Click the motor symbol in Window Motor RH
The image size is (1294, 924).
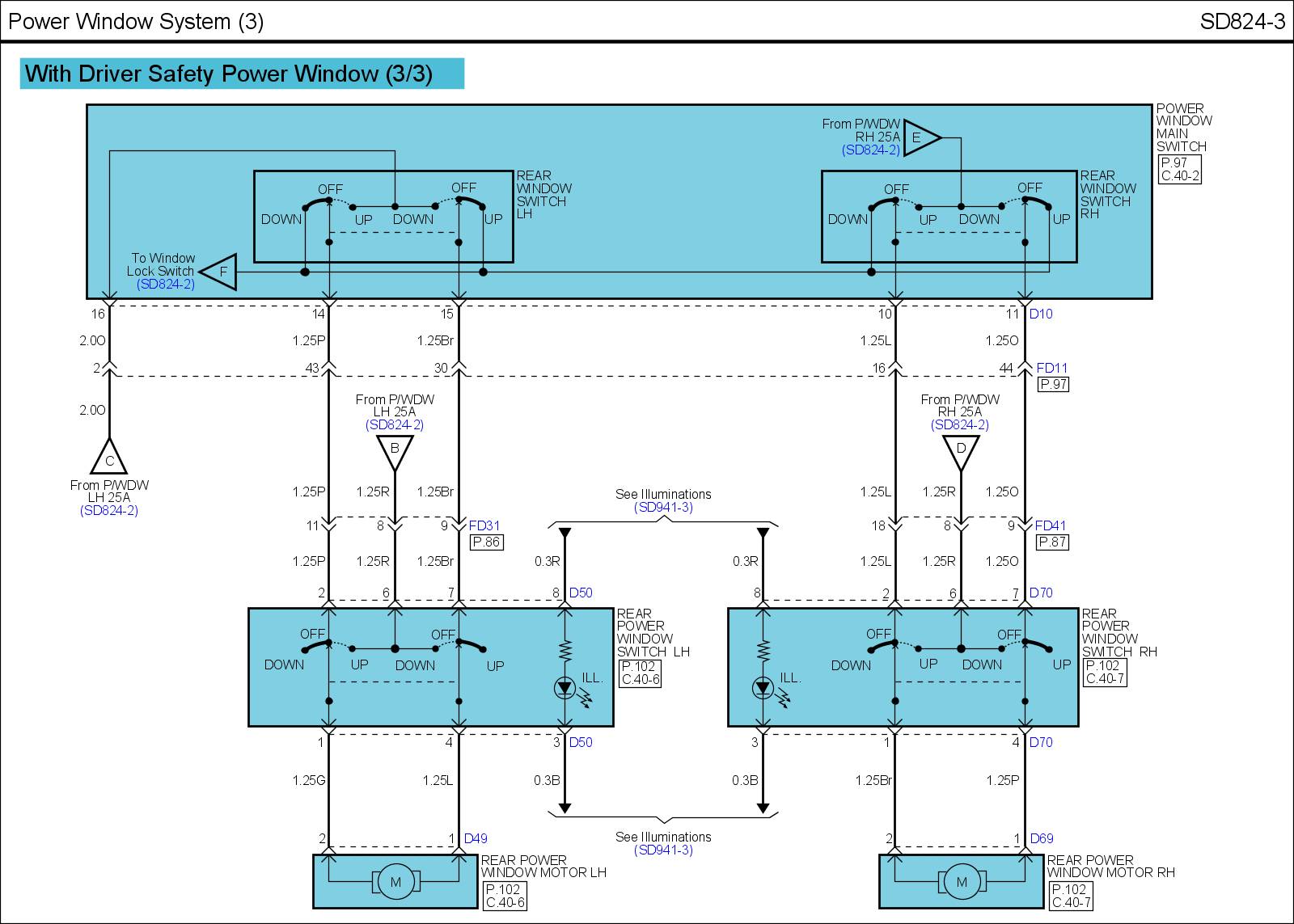(962, 882)
